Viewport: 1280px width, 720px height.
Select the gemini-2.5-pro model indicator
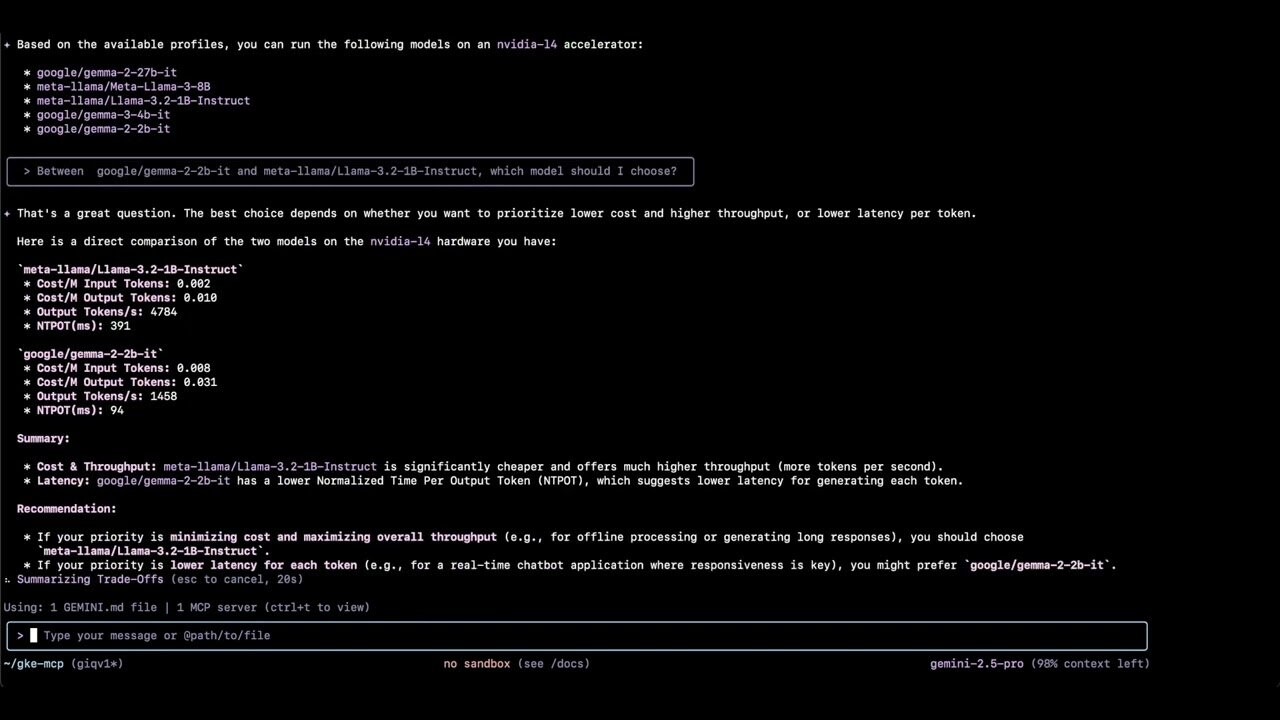point(977,663)
